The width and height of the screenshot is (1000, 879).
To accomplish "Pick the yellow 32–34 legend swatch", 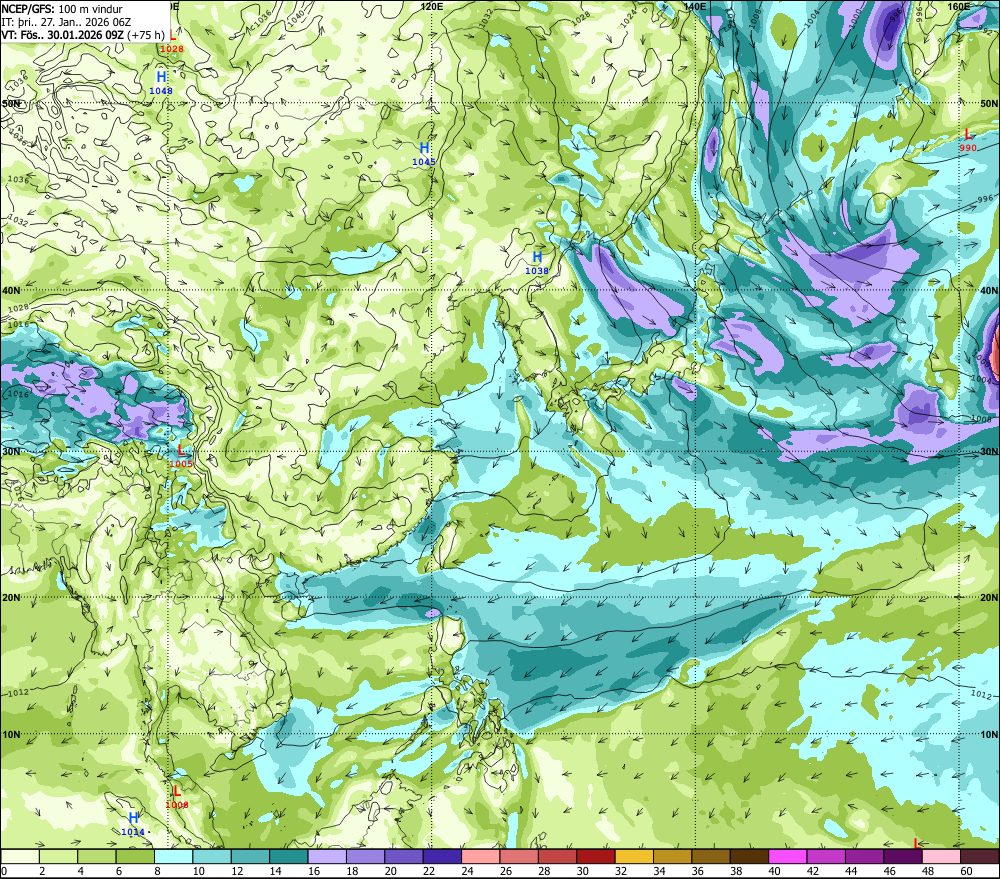I will coord(634,856).
